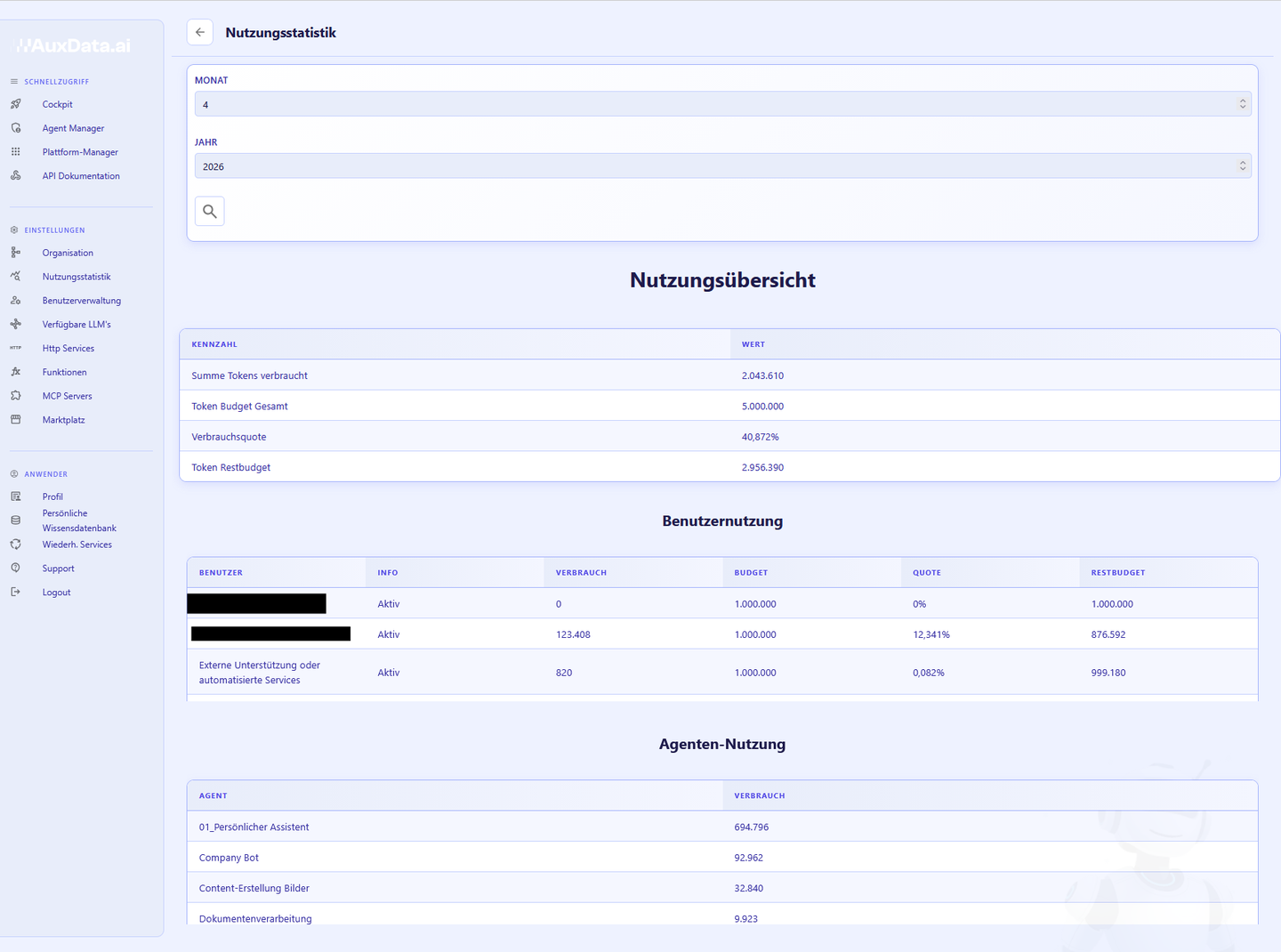This screenshot has height=952, width=1281.
Task: Click the BENUTZER column header
Action: coord(221,573)
